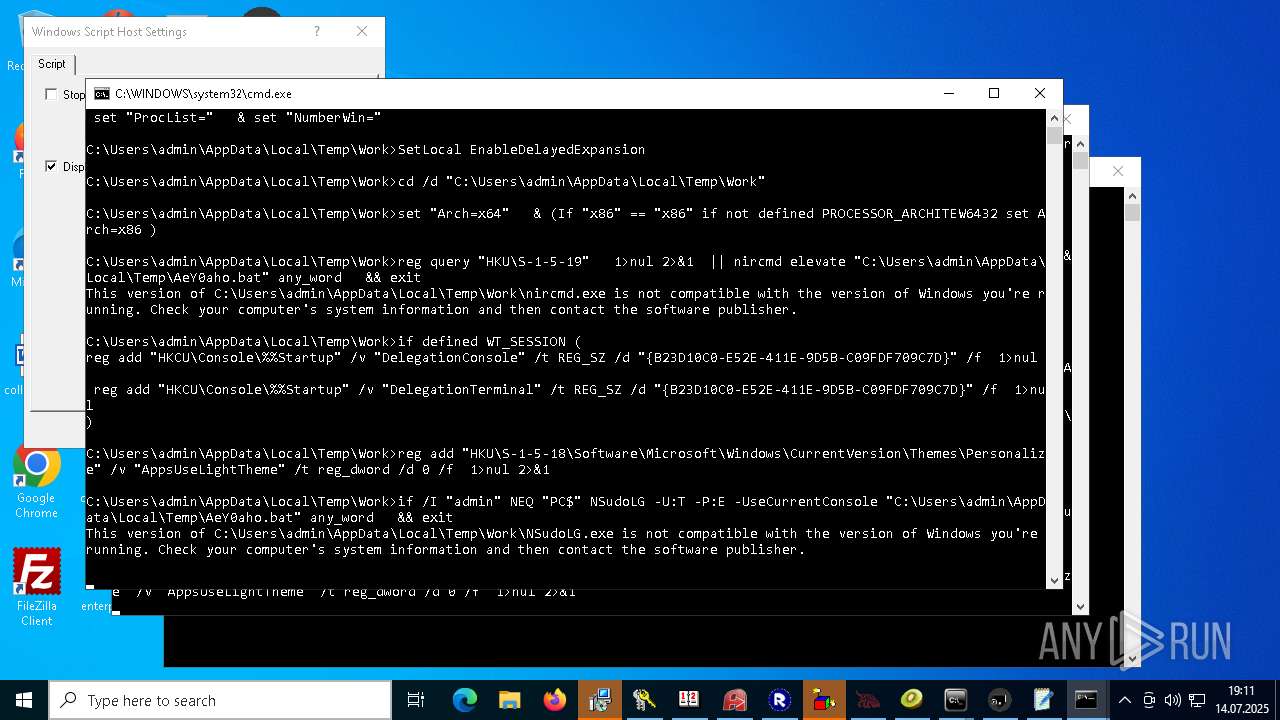The height and width of the screenshot is (720, 1280).
Task: Click the 'SetLocal EnableDelayedExpansion' line
Action: (x=366, y=150)
